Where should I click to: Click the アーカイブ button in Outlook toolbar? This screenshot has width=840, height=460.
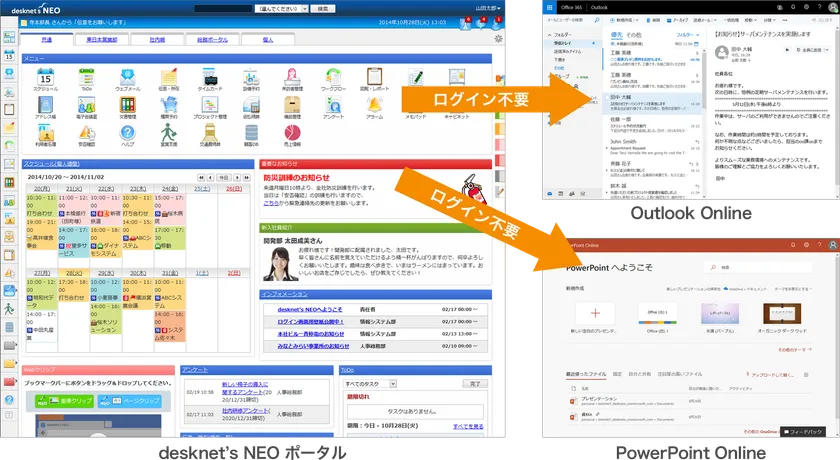[677, 20]
